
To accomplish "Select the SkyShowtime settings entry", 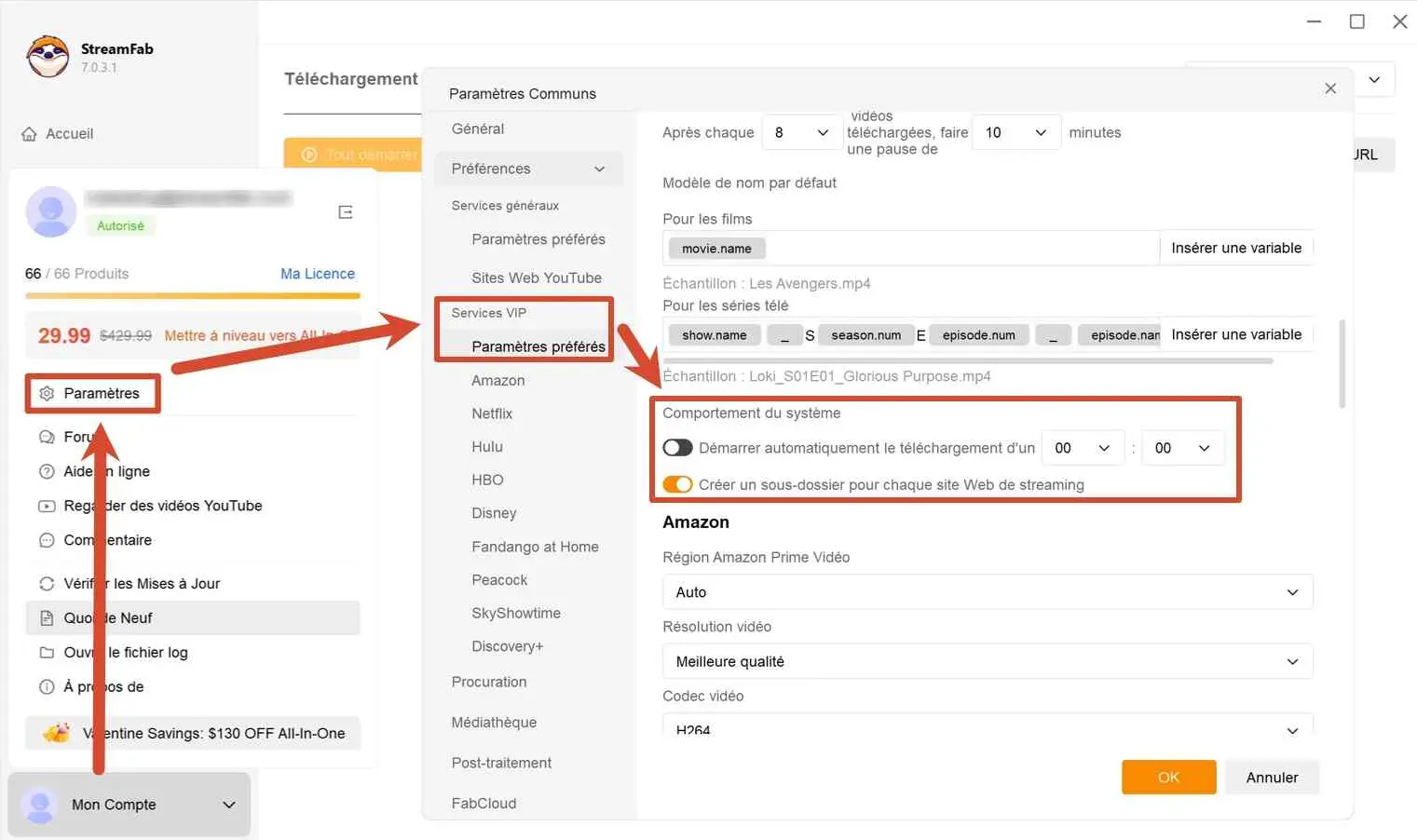I will [516, 613].
